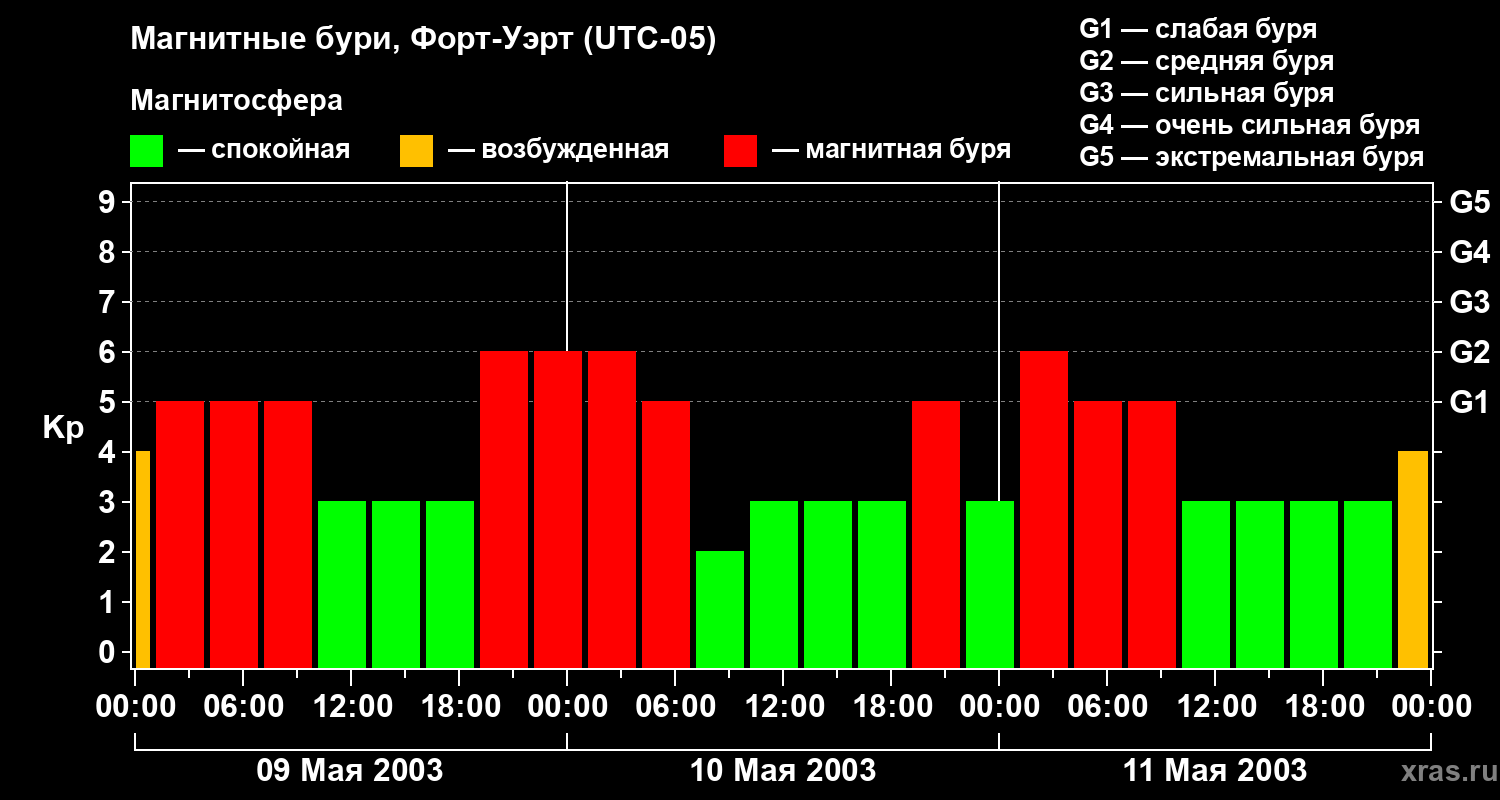The width and height of the screenshot is (1500, 800).
Task: Select the thin orange Kp 4 bar starting 09 May
Action: tap(142, 560)
